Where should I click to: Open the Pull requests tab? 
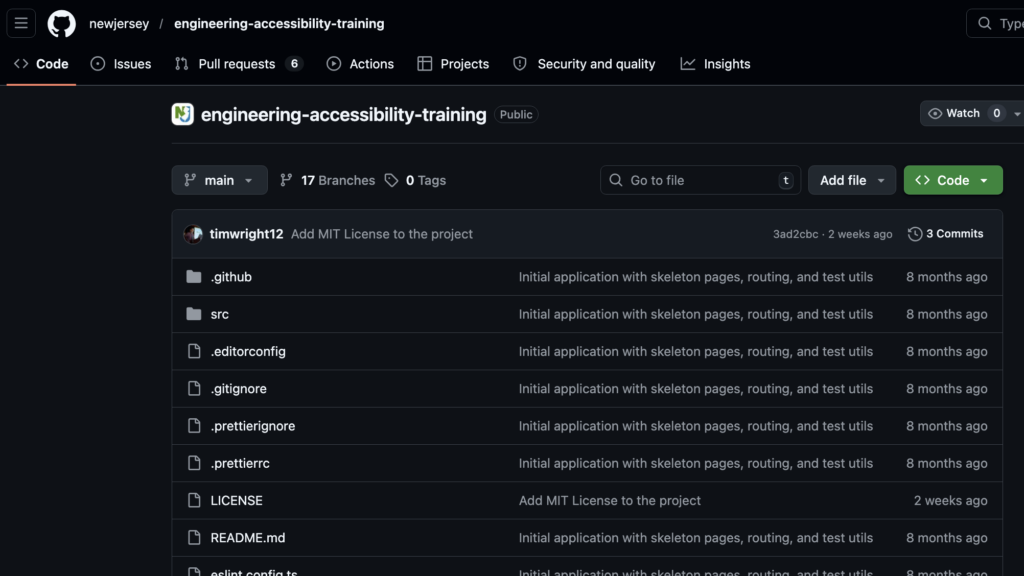tap(237, 64)
